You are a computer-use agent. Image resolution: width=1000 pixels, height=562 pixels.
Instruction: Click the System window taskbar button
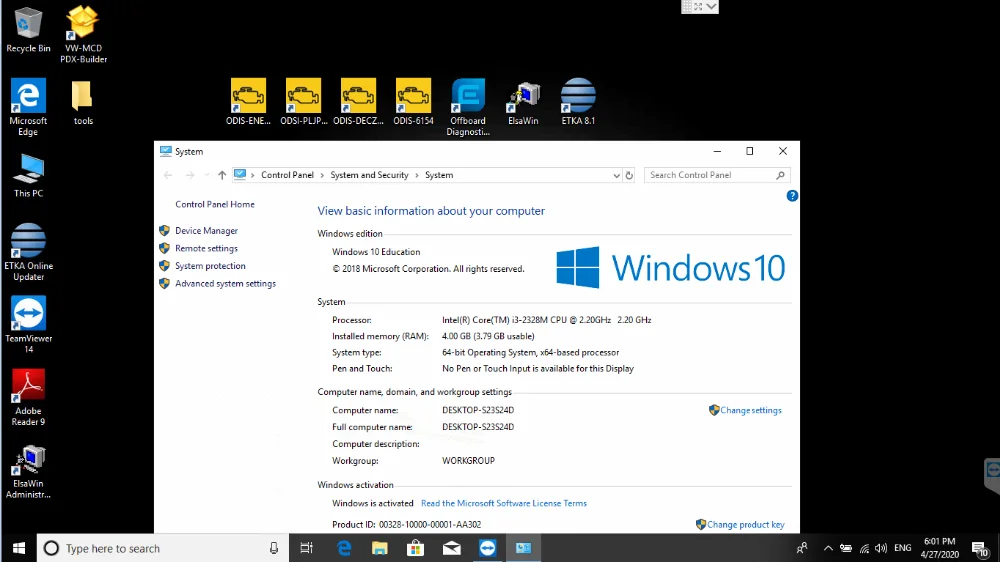coord(524,548)
